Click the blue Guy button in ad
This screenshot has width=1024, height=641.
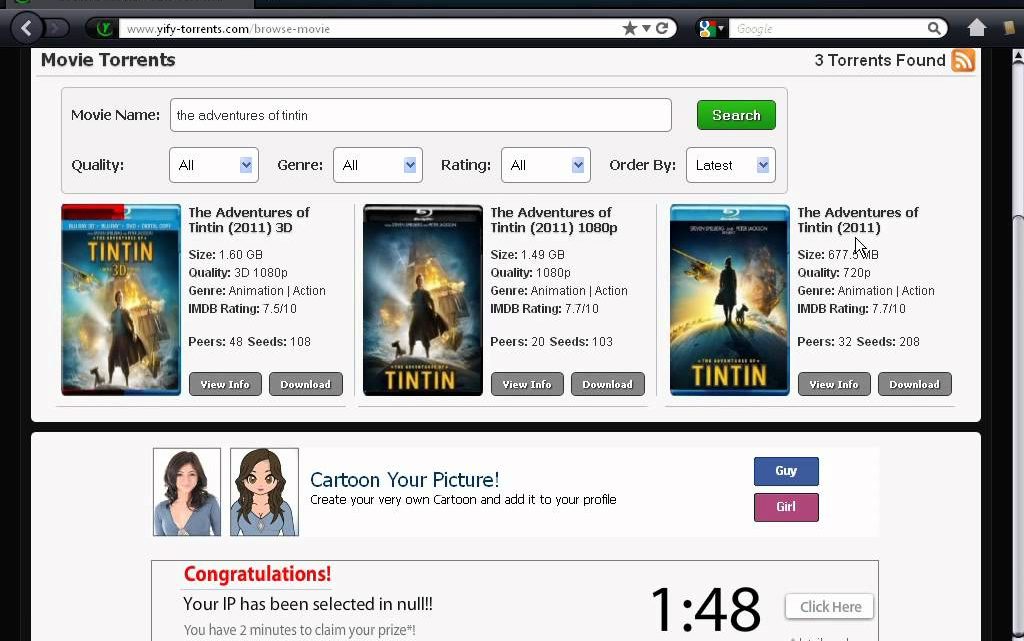786,471
